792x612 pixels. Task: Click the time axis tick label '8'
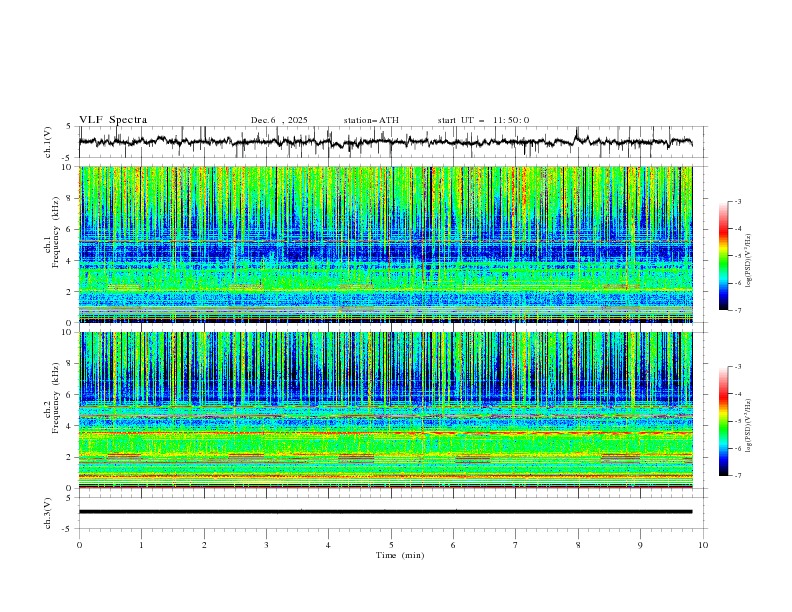[x=578, y=545]
